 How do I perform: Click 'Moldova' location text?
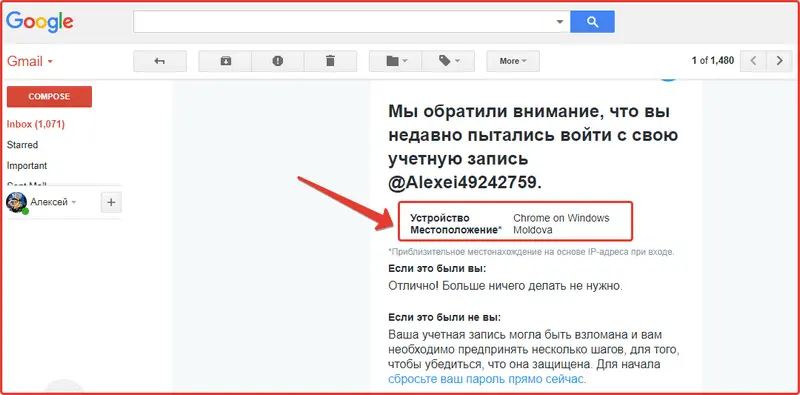pos(533,230)
